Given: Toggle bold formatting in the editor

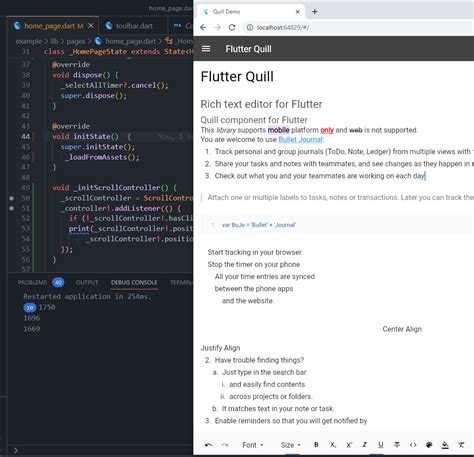Looking at the screenshot, I should [316, 445].
